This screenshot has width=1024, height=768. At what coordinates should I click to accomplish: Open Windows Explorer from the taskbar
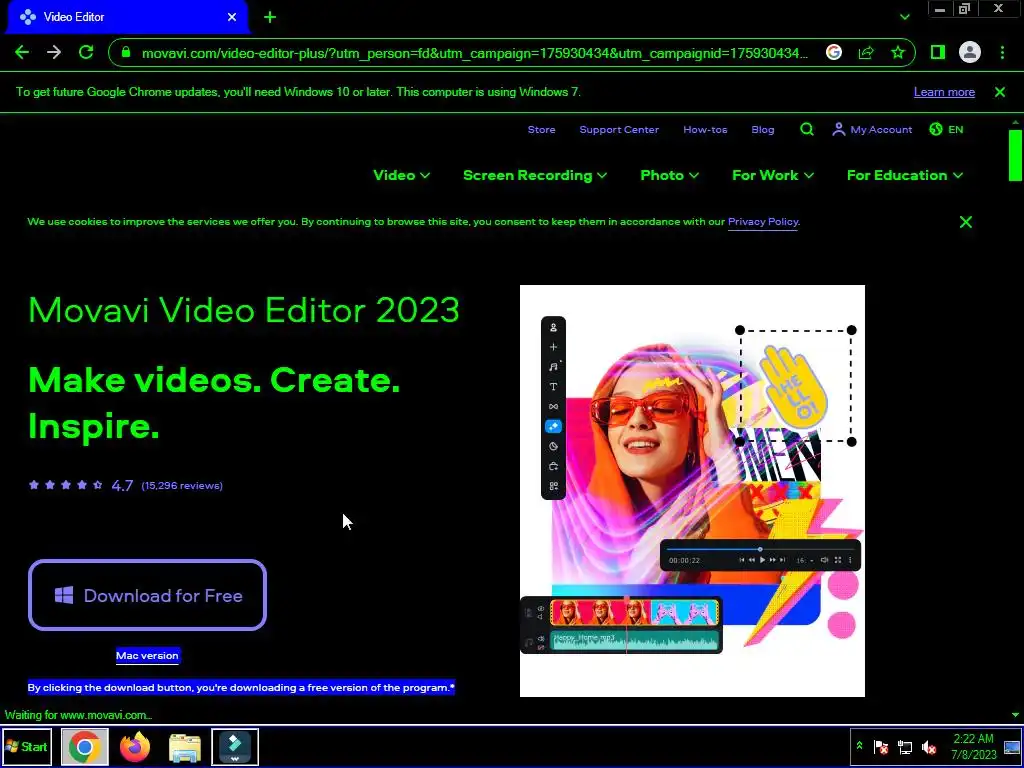pyautogui.click(x=185, y=746)
